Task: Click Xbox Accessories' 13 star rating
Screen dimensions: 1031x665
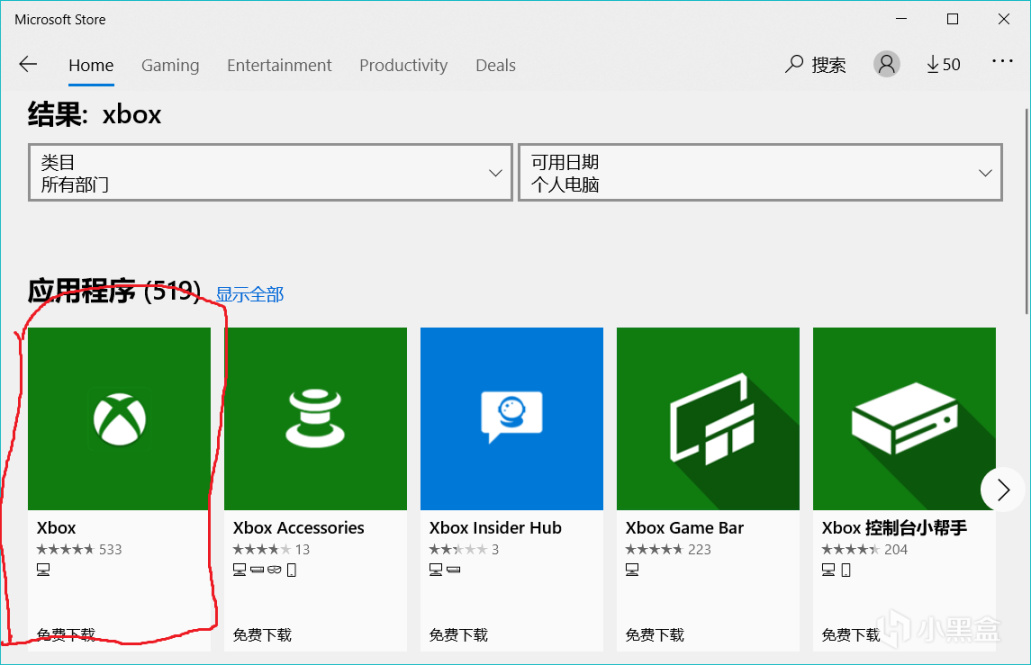Action: click(x=272, y=549)
